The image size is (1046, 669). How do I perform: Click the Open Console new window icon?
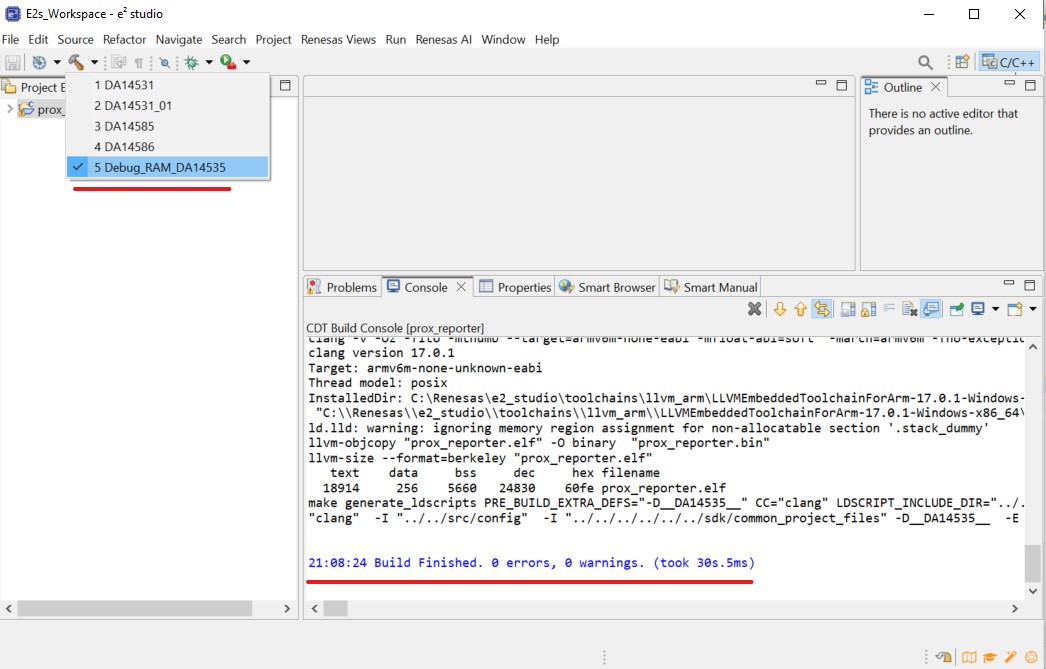1015,309
